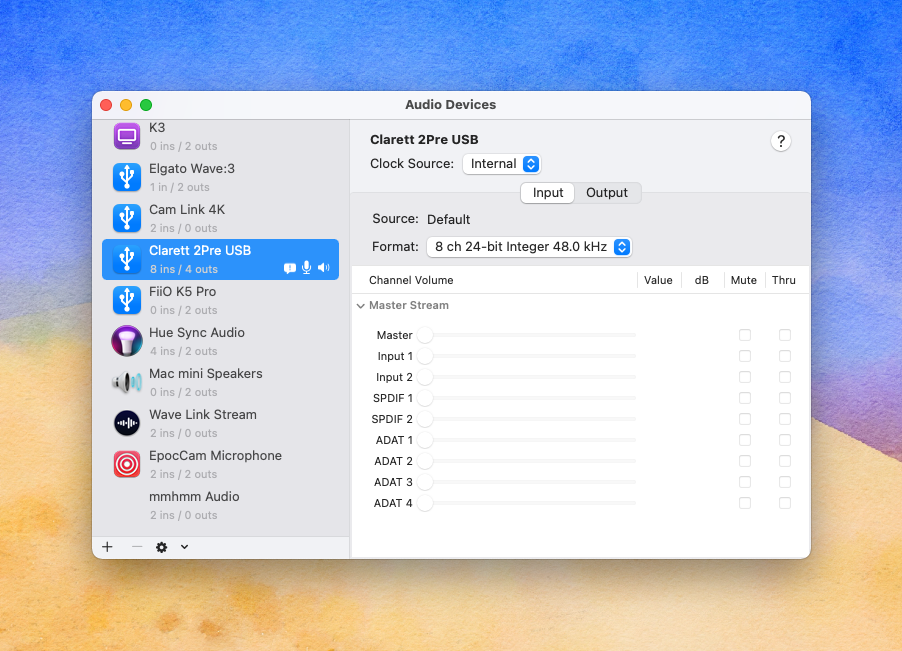902x651 pixels.
Task: Open help with the question mark button
Action: point(781,141)
